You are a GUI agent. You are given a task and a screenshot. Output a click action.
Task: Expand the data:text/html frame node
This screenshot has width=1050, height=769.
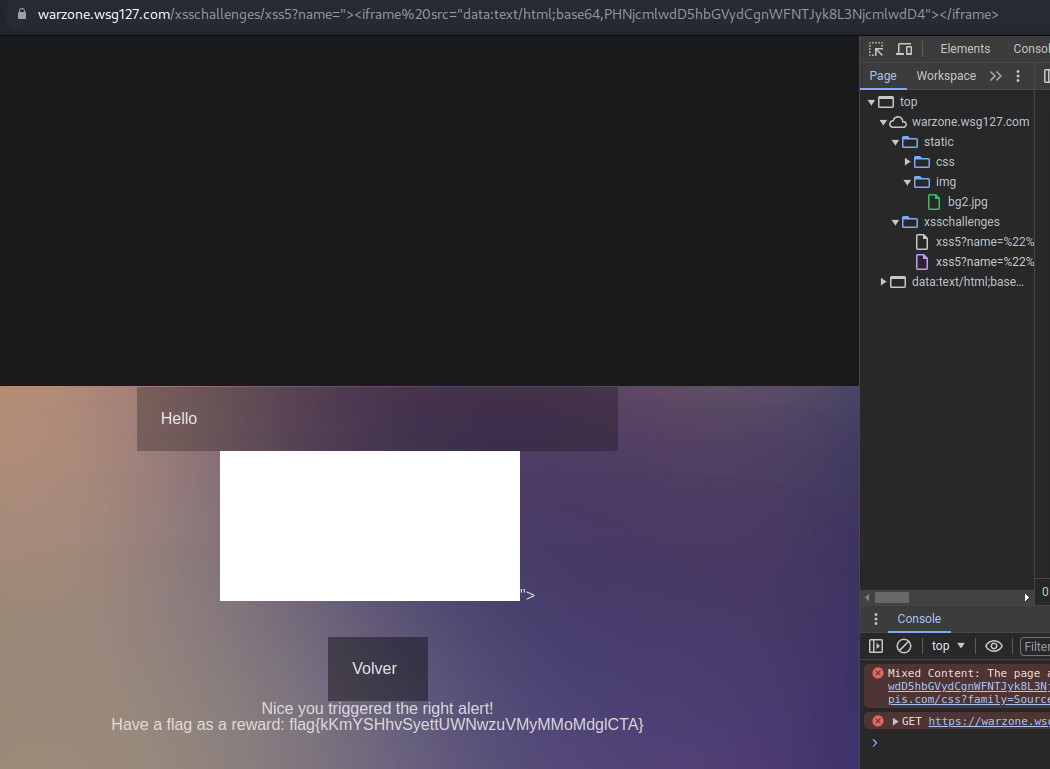[x=884, y=282]
